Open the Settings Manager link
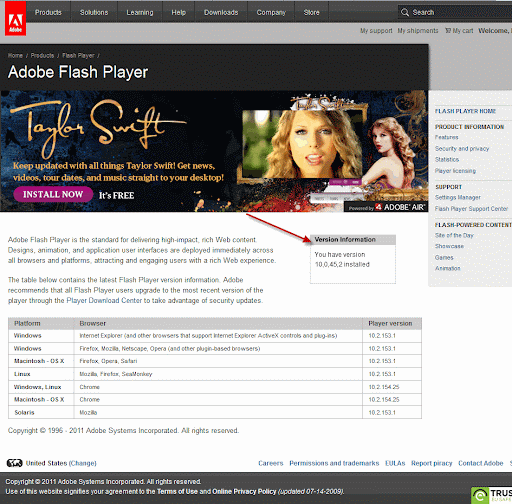 point(458,198)
